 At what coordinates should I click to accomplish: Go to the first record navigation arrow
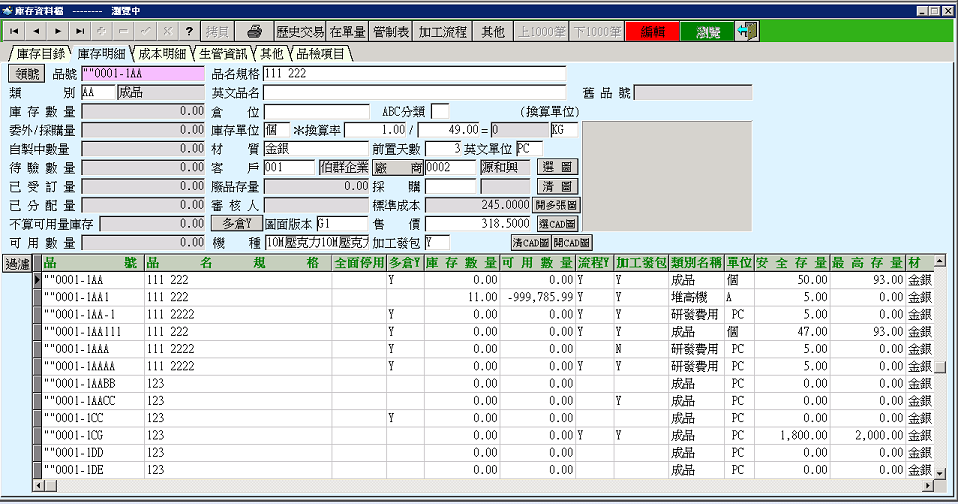(x=15, y=31)
